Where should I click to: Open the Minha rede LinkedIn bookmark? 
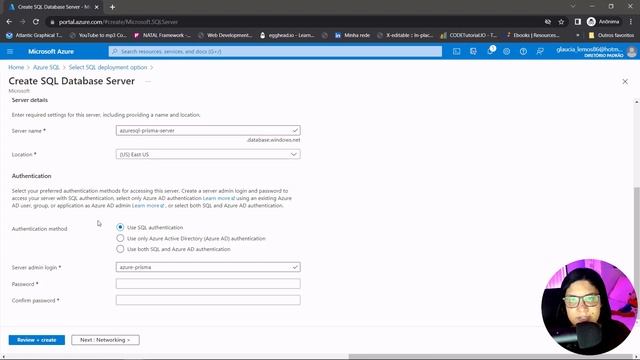coord(352,36)
